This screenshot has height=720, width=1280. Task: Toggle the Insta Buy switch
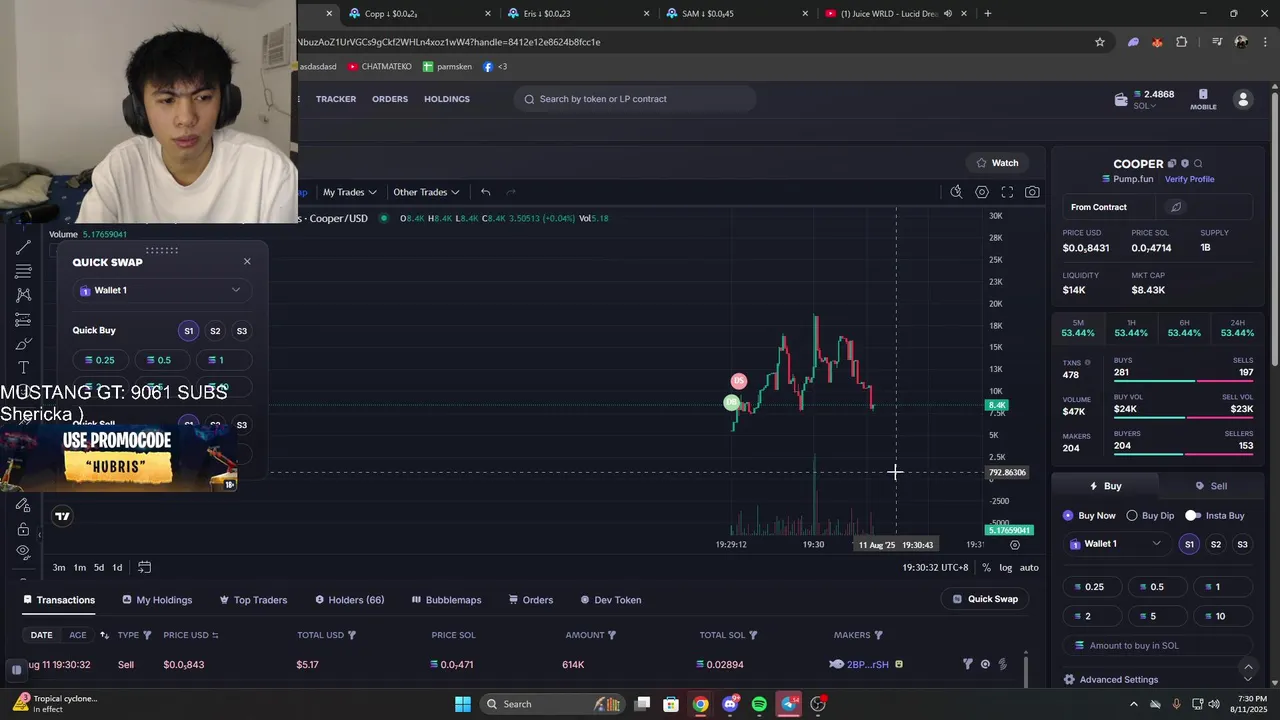(1192, 515)
